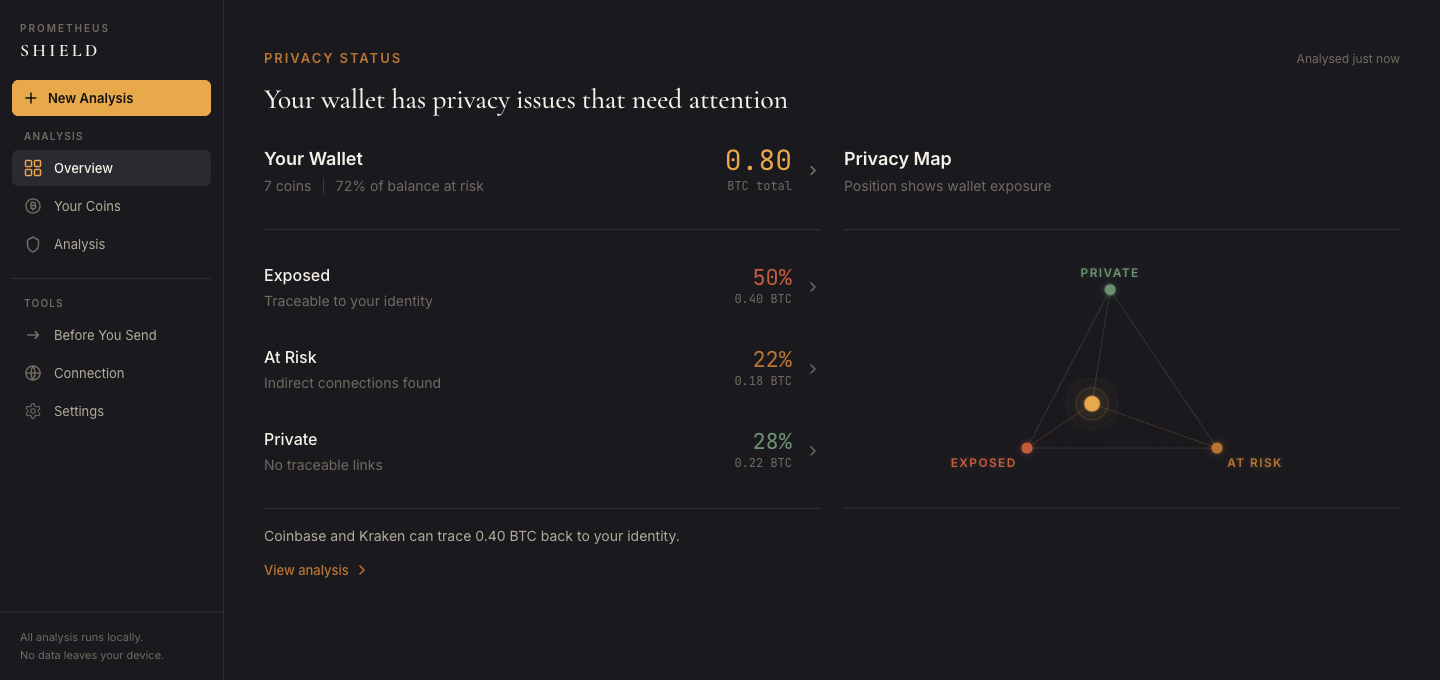Click the New Analysis button
This screenshot has height=680, width=1440.
[111, 98]
